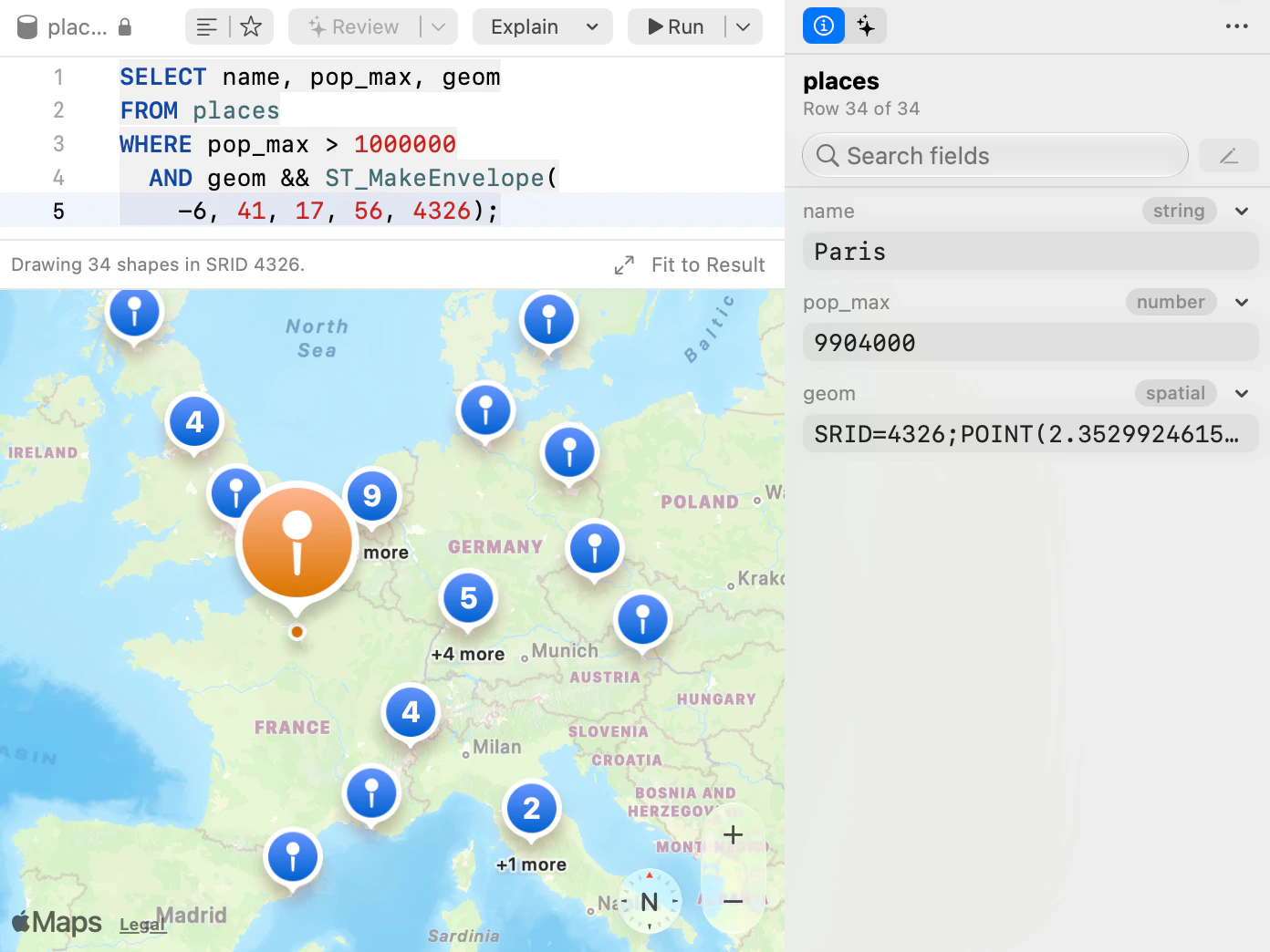Open the info inspector tab
Screen dimensions: 1270x952
coord(824,26)
